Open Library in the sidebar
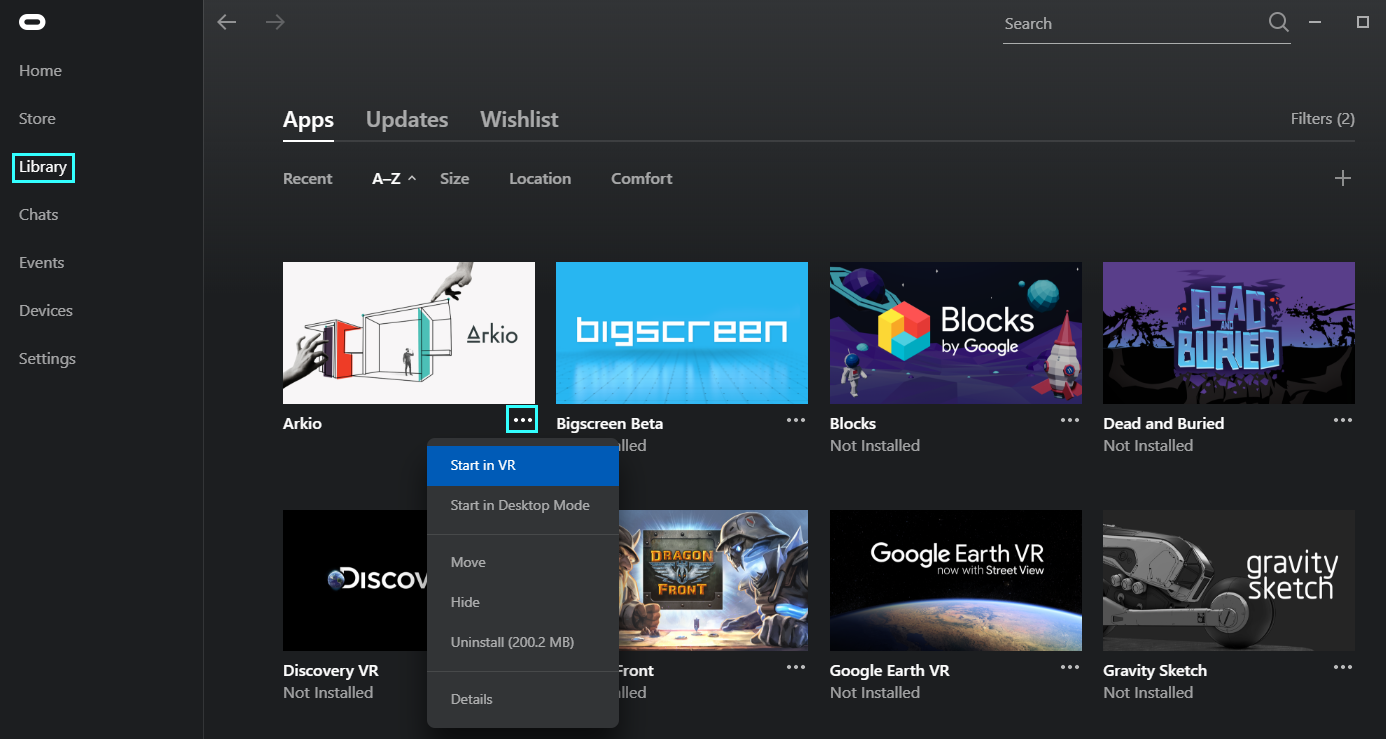 [x=43, y=167]
